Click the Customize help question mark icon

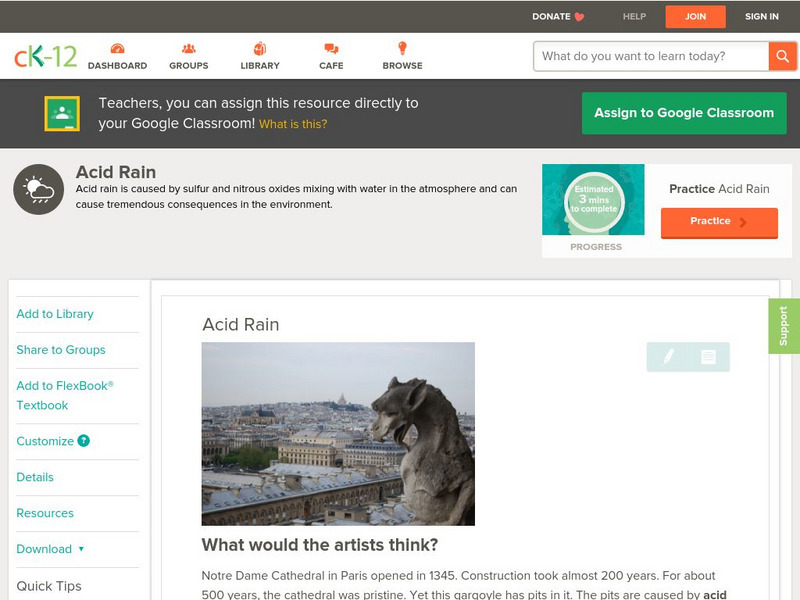pos(84,441)
